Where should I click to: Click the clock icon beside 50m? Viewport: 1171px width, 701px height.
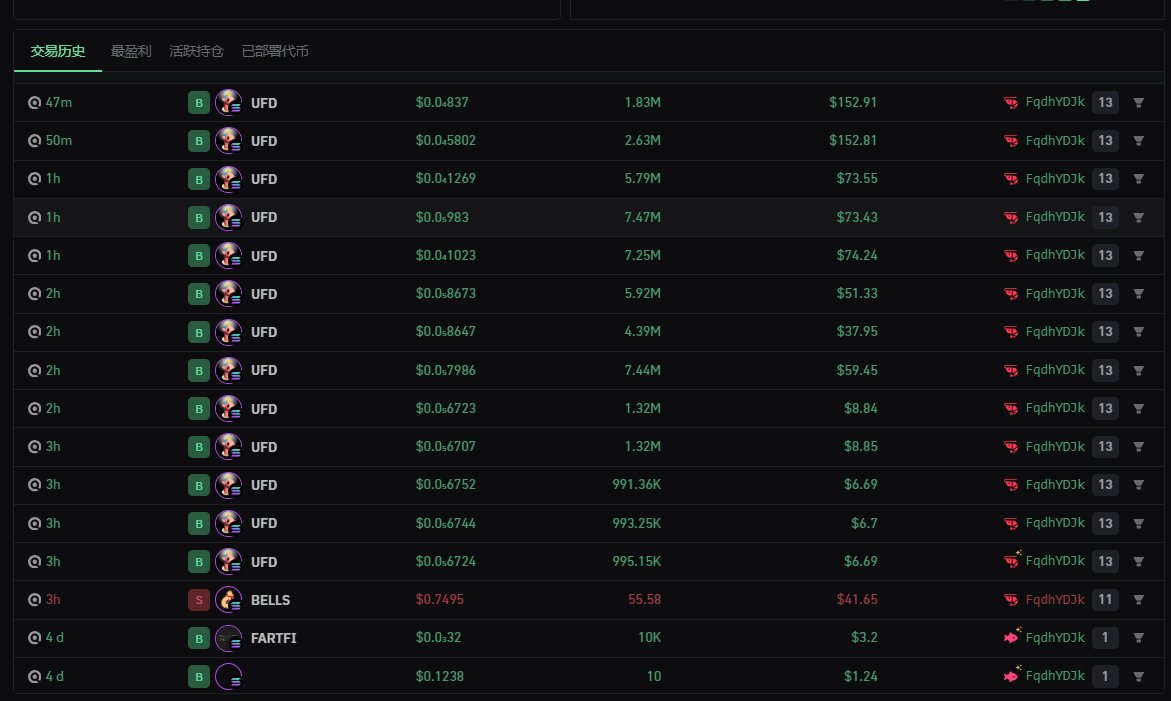(34, 140)
